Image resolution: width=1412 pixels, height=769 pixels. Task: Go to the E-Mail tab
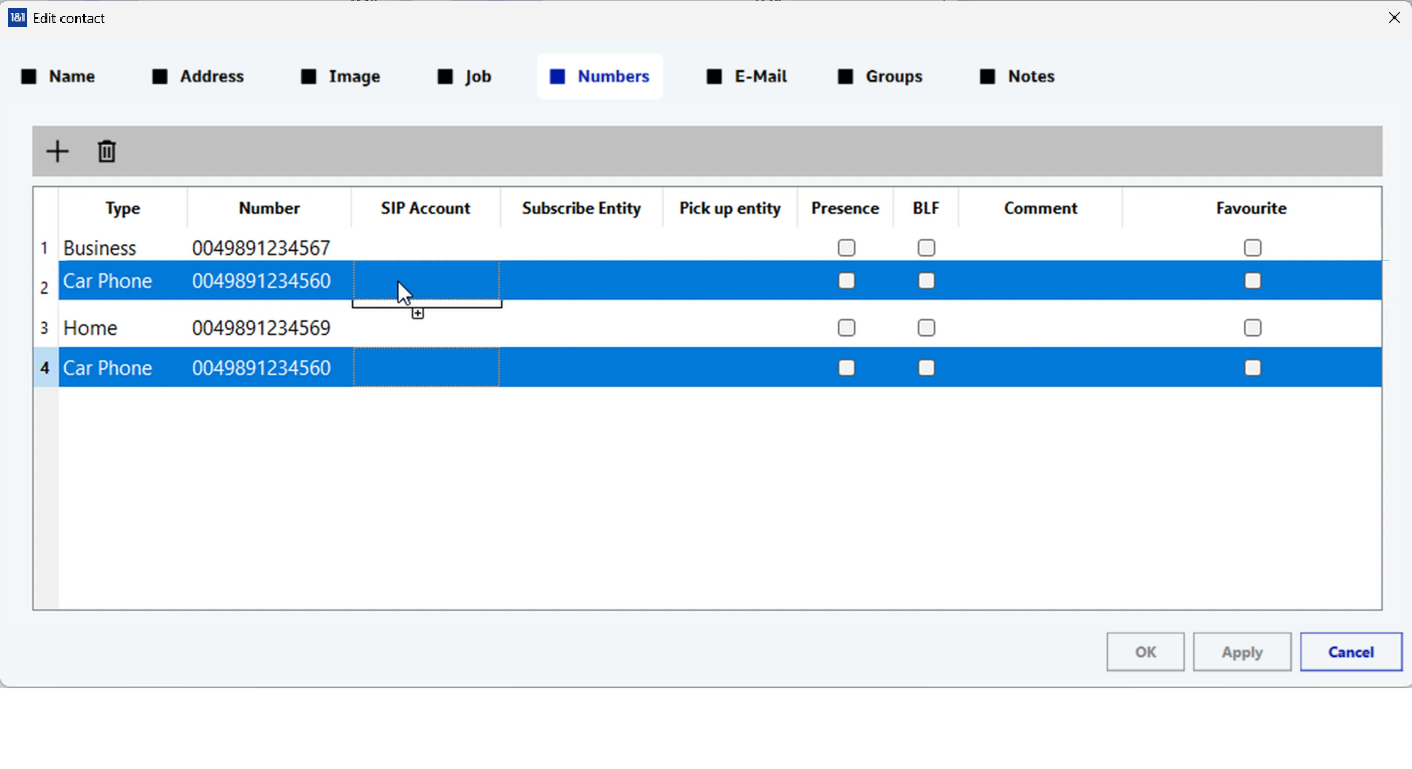click(x=747, y=77)
